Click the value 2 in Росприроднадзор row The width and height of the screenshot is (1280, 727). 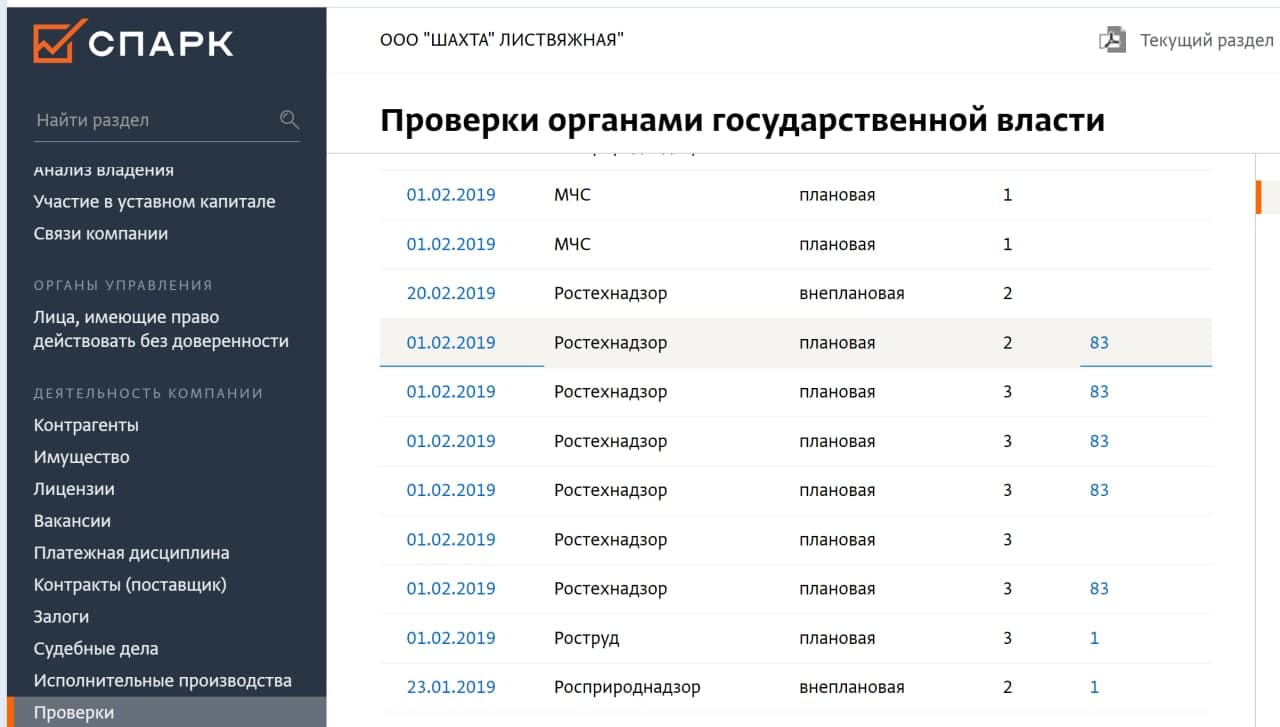(x=1007, y=688)
